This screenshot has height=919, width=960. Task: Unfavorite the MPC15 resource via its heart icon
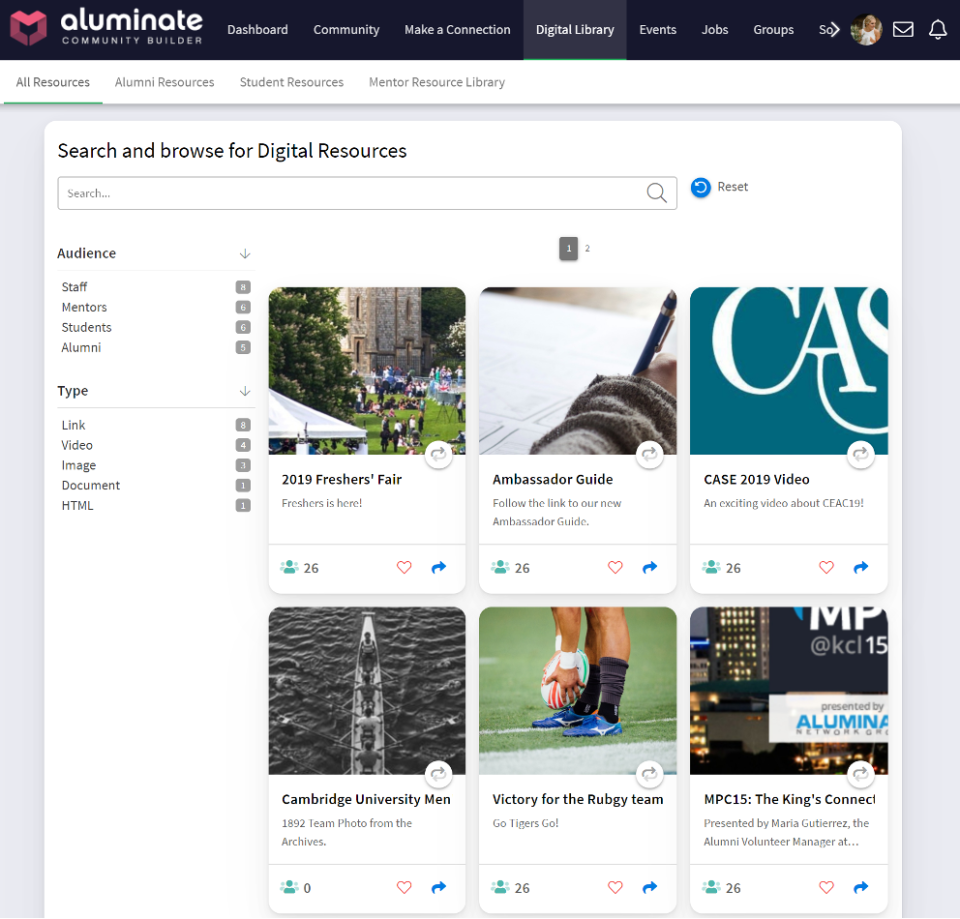pyautogui.click(x=826, y=887)
